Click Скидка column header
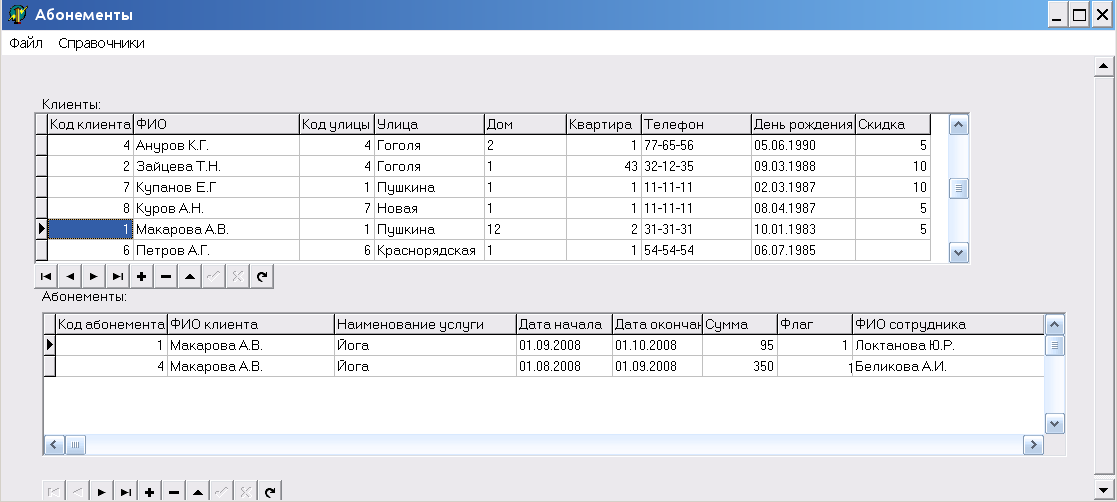Screen dimensions: 1117x502 click(x=893, y=125)
